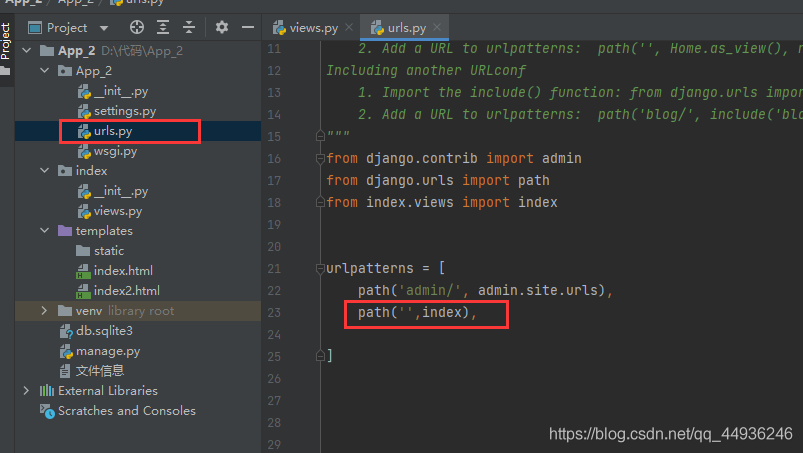Click the App_2 root folder icon
The image size is (803, 453).
(47, 50)
